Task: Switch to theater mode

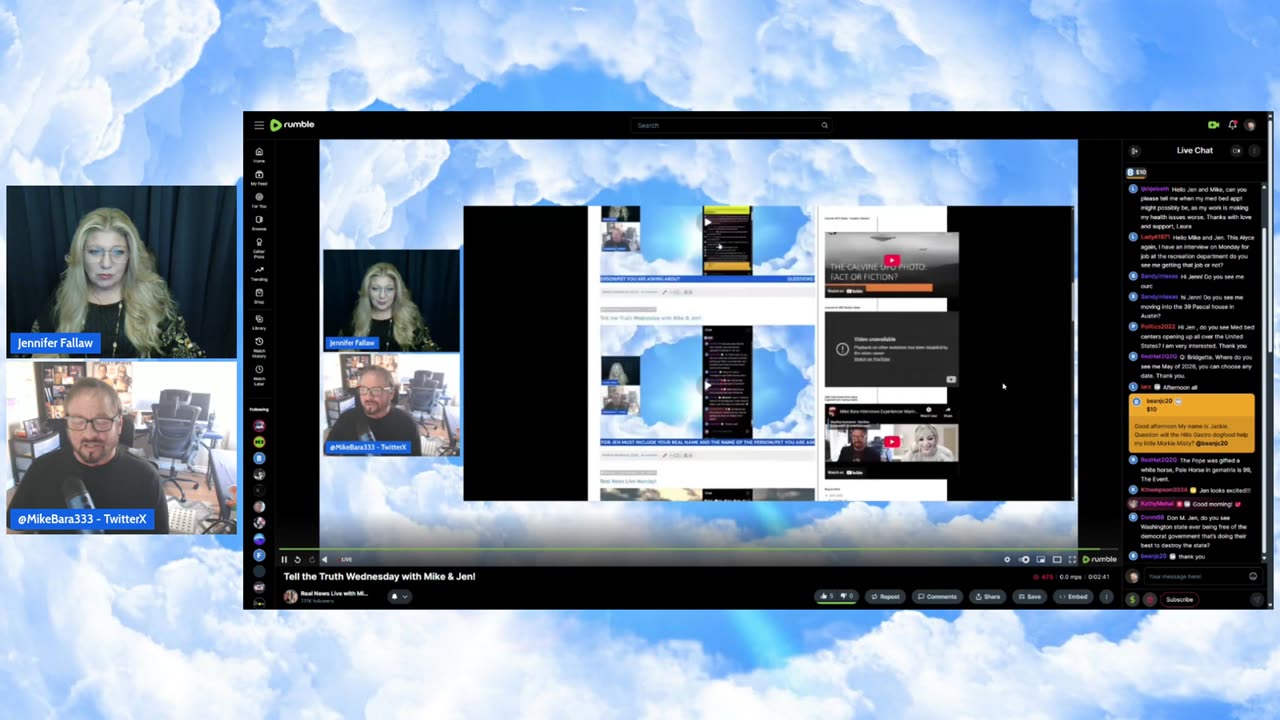Action: coord(1057,560)
